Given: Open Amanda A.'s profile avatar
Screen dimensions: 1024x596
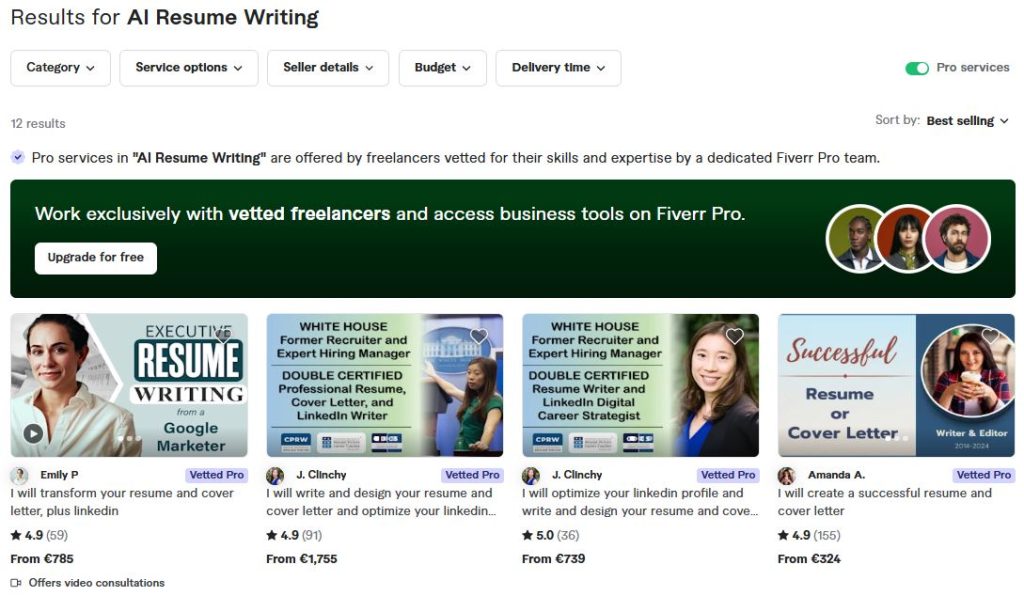Looking at the screenshot, I should [x=787, y=475].
